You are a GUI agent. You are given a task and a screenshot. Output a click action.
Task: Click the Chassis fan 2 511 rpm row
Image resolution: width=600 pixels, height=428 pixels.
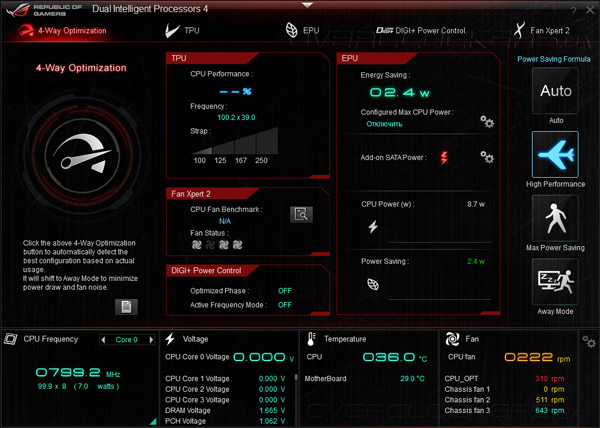coord(504,400)
